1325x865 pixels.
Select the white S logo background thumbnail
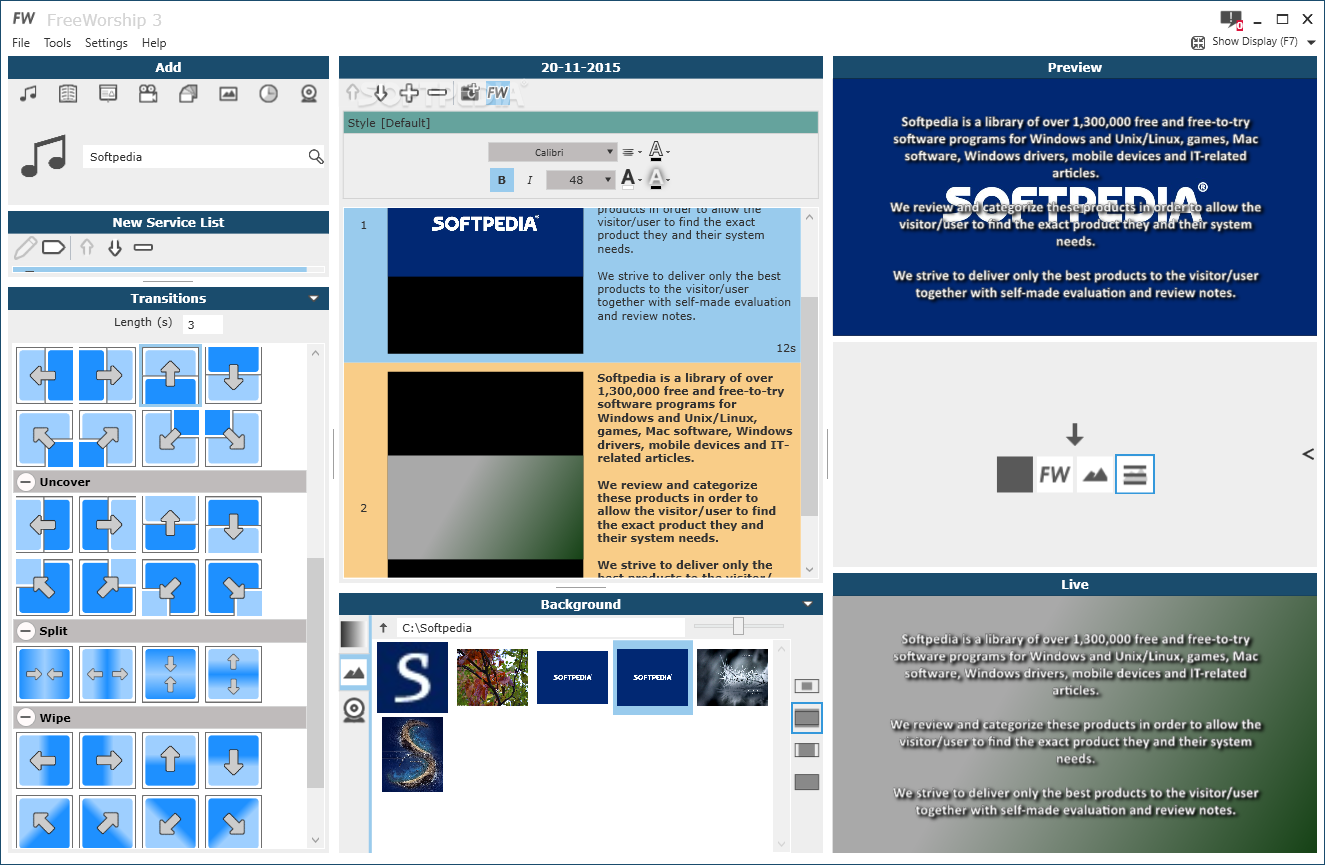coord(412,677)
